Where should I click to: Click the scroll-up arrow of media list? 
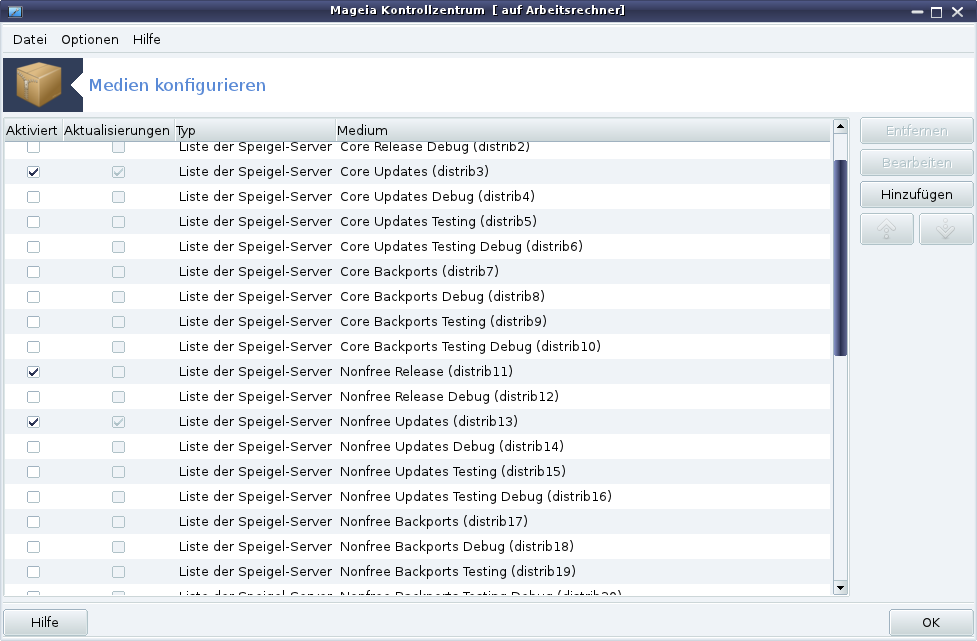[x=840, y=126]
